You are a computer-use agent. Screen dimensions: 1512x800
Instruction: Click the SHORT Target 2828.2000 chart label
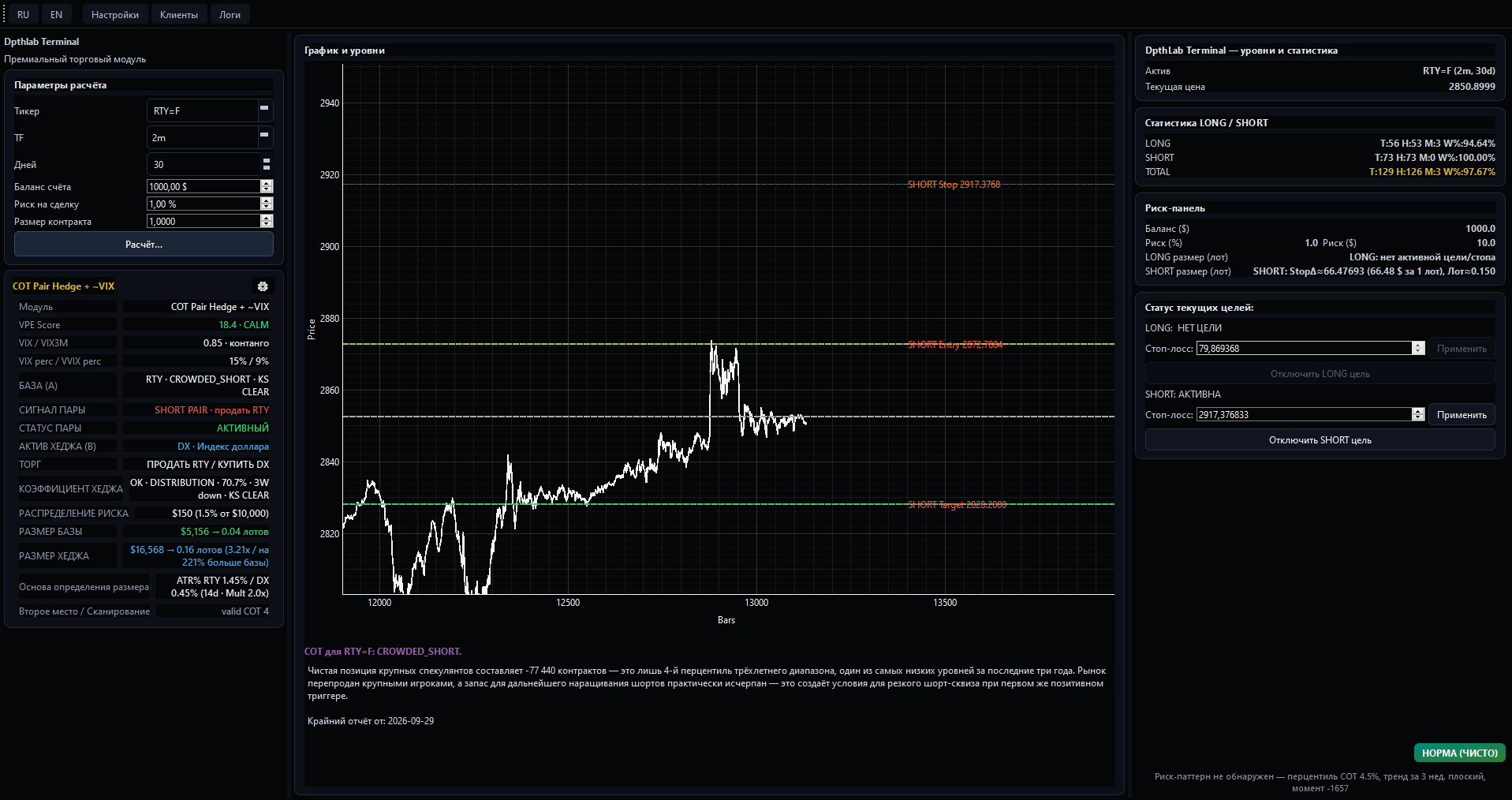click(x=957, y=504)
